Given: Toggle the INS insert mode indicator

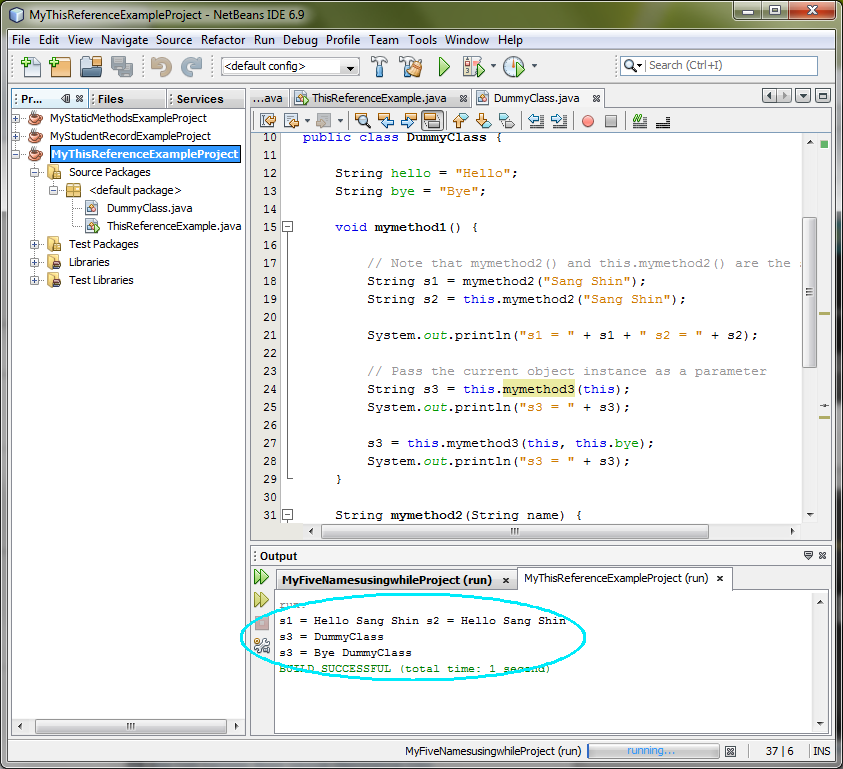Looking at the screenshot, I should pos(821,751).
